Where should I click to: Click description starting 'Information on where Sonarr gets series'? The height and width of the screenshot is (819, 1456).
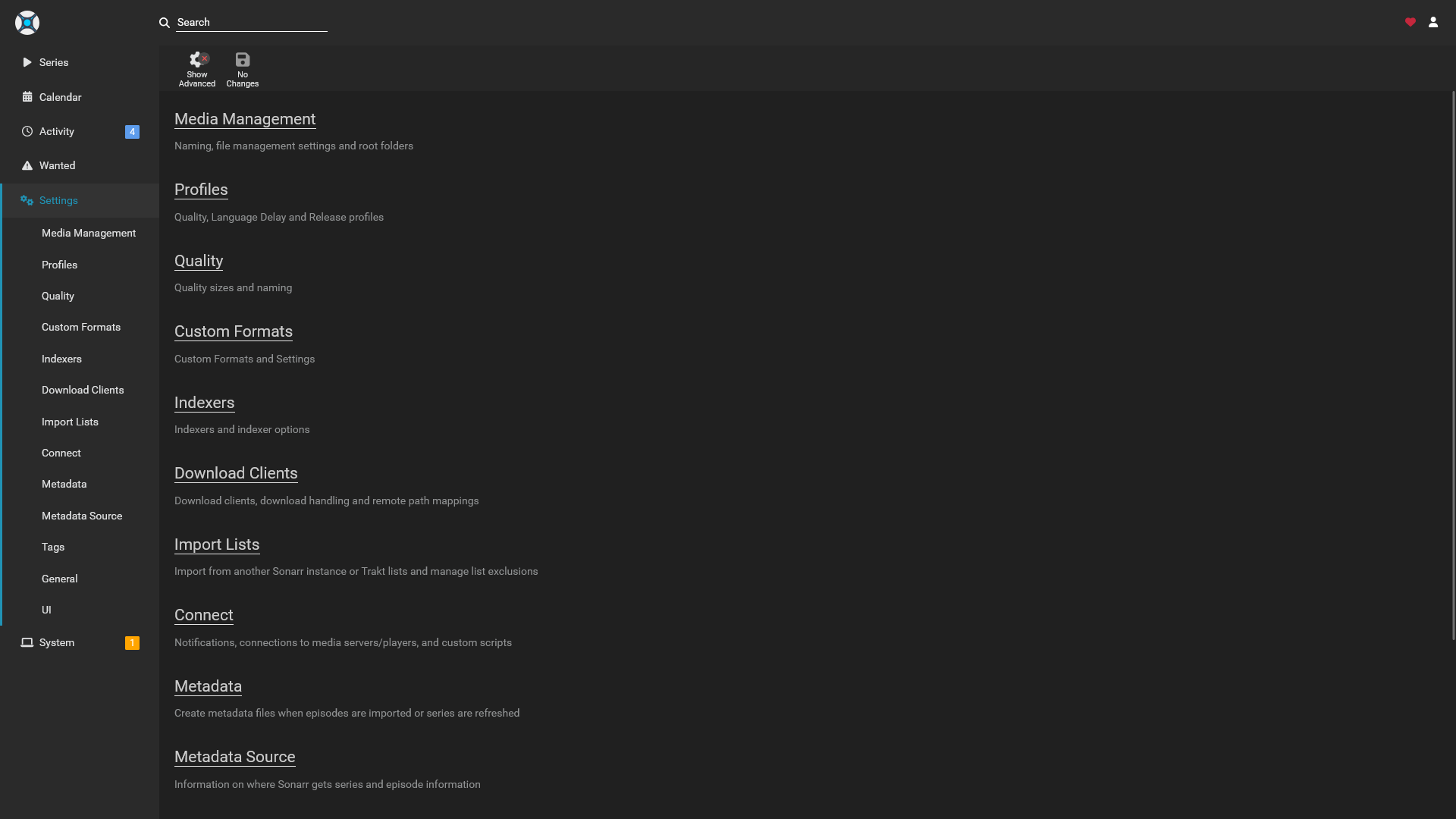pos(328,784)
